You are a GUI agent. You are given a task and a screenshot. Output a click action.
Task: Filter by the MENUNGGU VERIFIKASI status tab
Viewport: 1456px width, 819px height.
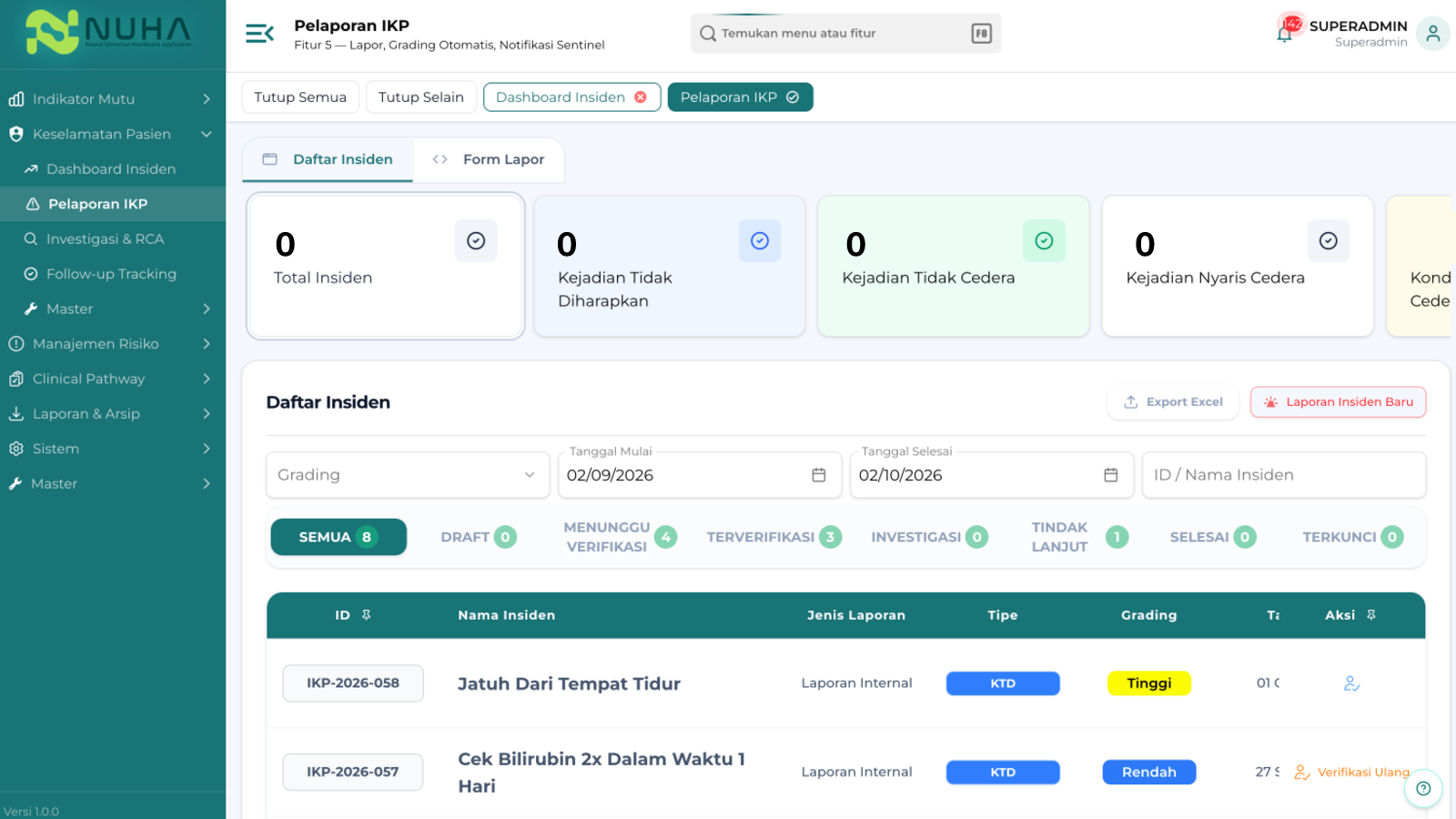pos(620,537)
